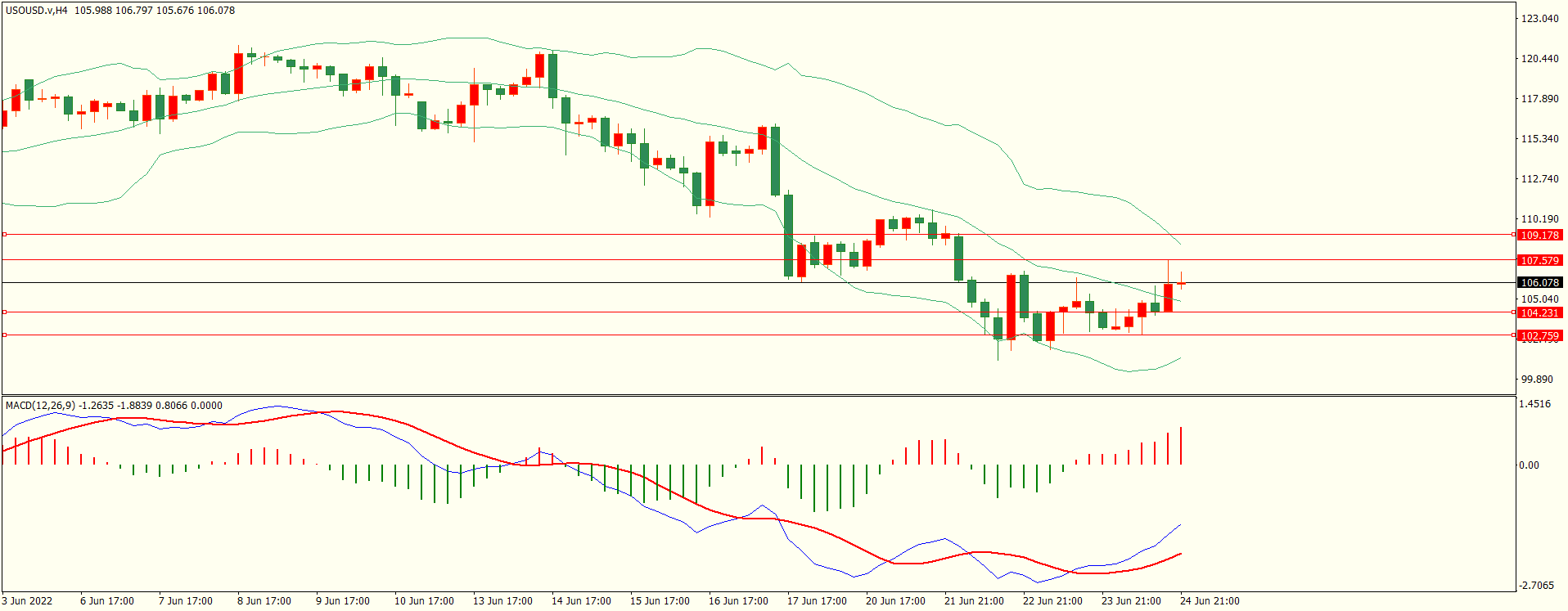Image resolution: width=1568 pixels, height=611 pixels.
Task: Click the 3 Jun 2022 date label
Action: pos(27,601)
